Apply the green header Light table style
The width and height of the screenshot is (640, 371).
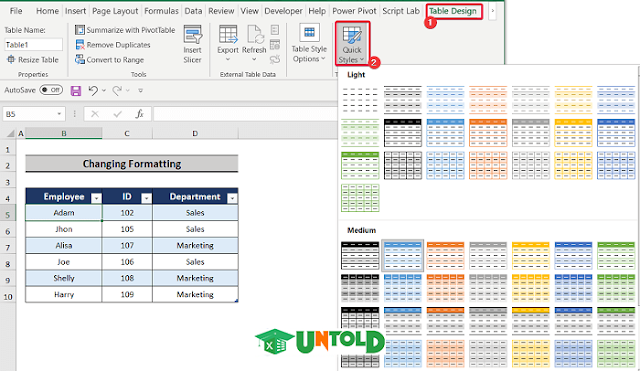click(360, 165)
